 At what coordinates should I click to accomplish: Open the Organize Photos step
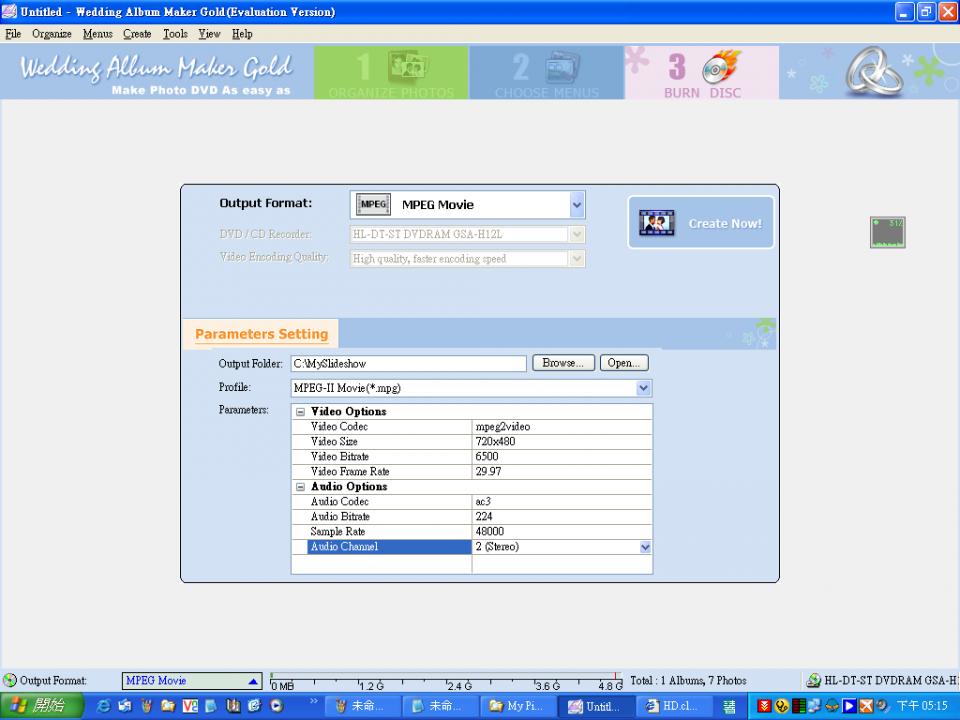pyautogui.click(x=391, y=73)
